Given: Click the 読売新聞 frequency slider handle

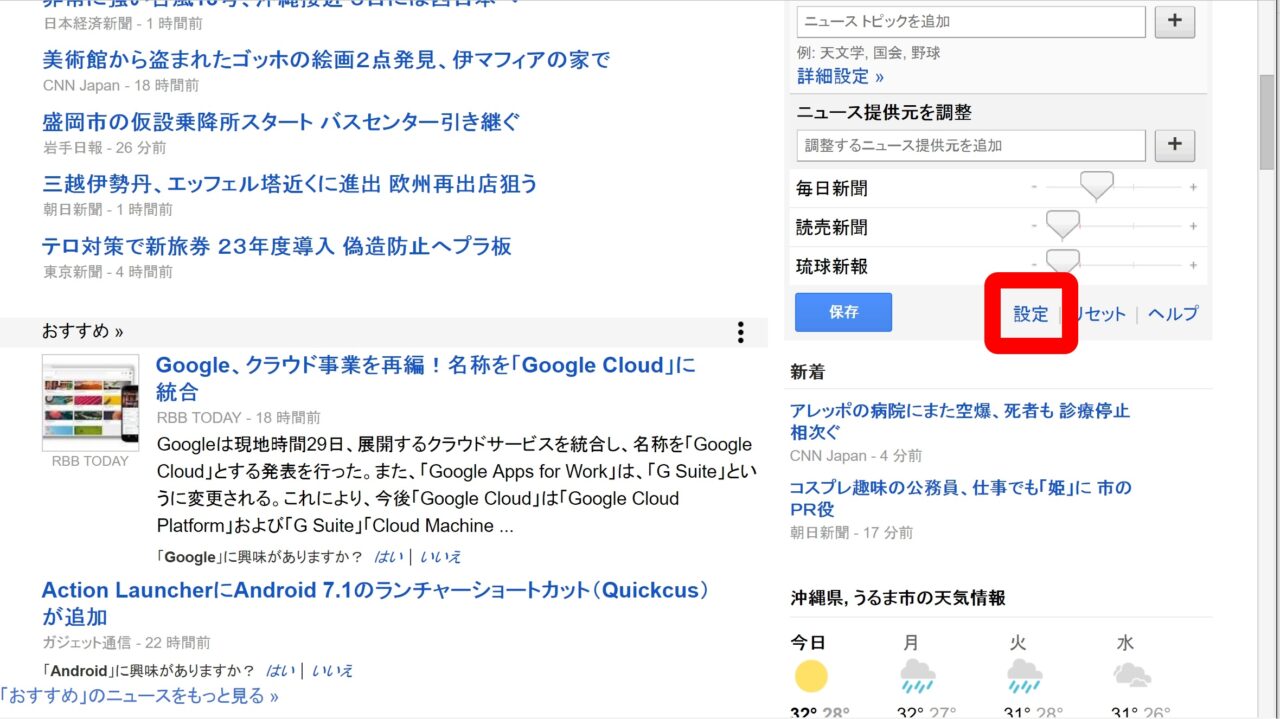Looking at the screenshot, I should [x=1062, y=225].
